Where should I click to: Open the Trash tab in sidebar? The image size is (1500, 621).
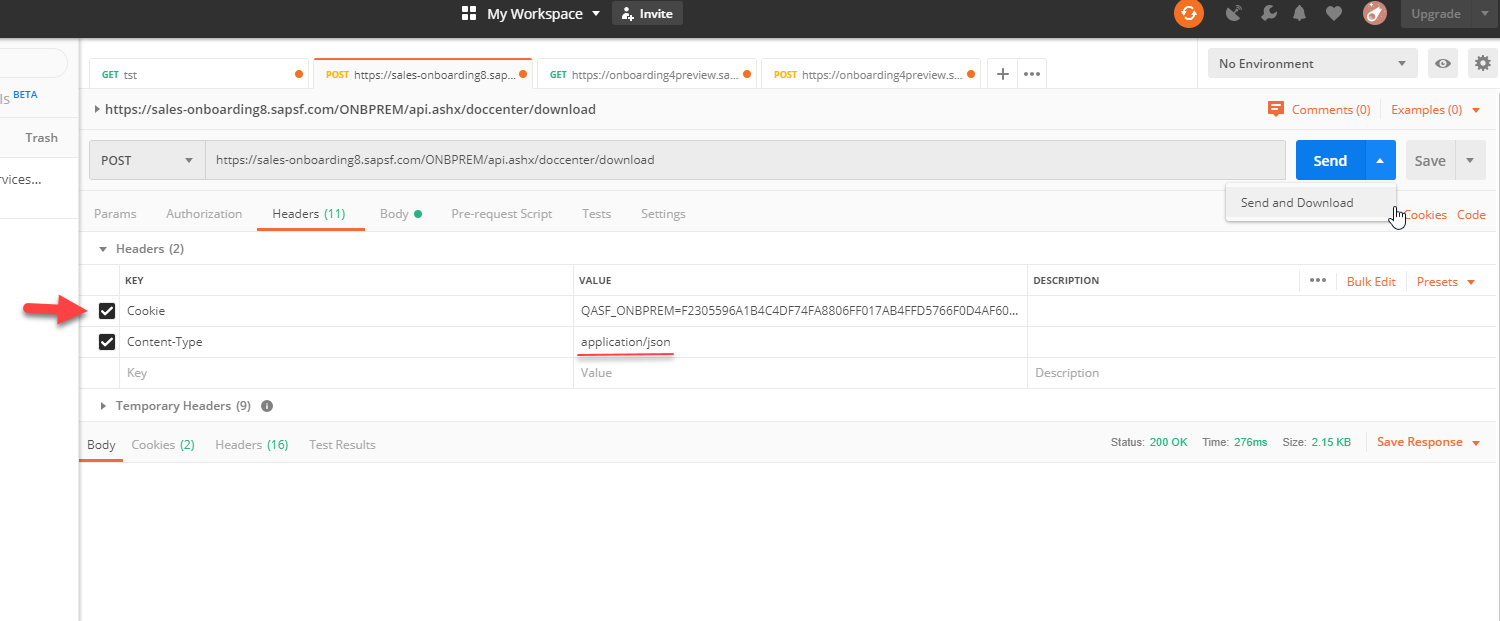point(42,138)
